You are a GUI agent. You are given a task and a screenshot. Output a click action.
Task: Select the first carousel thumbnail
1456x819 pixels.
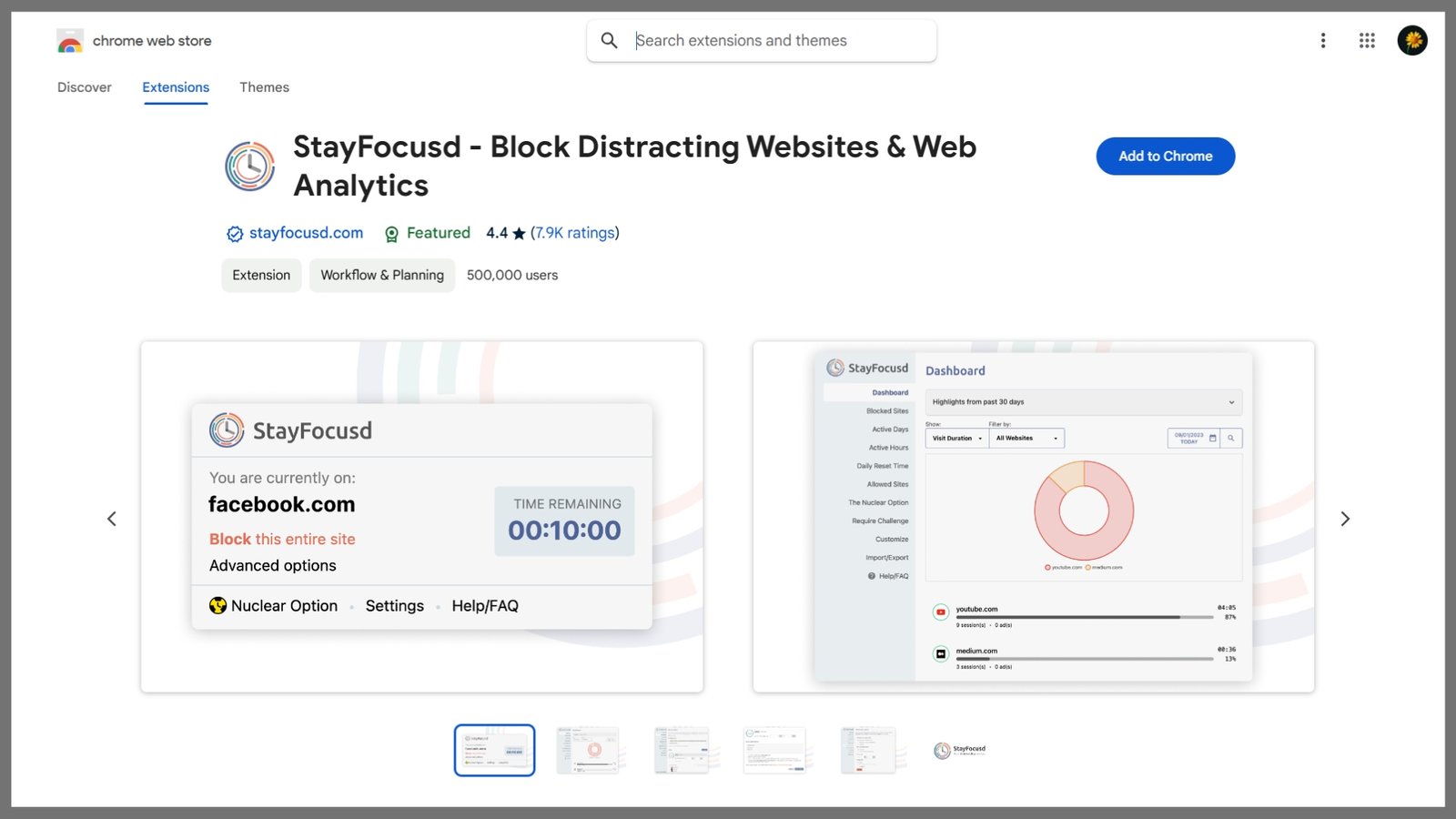coord(495,750)
